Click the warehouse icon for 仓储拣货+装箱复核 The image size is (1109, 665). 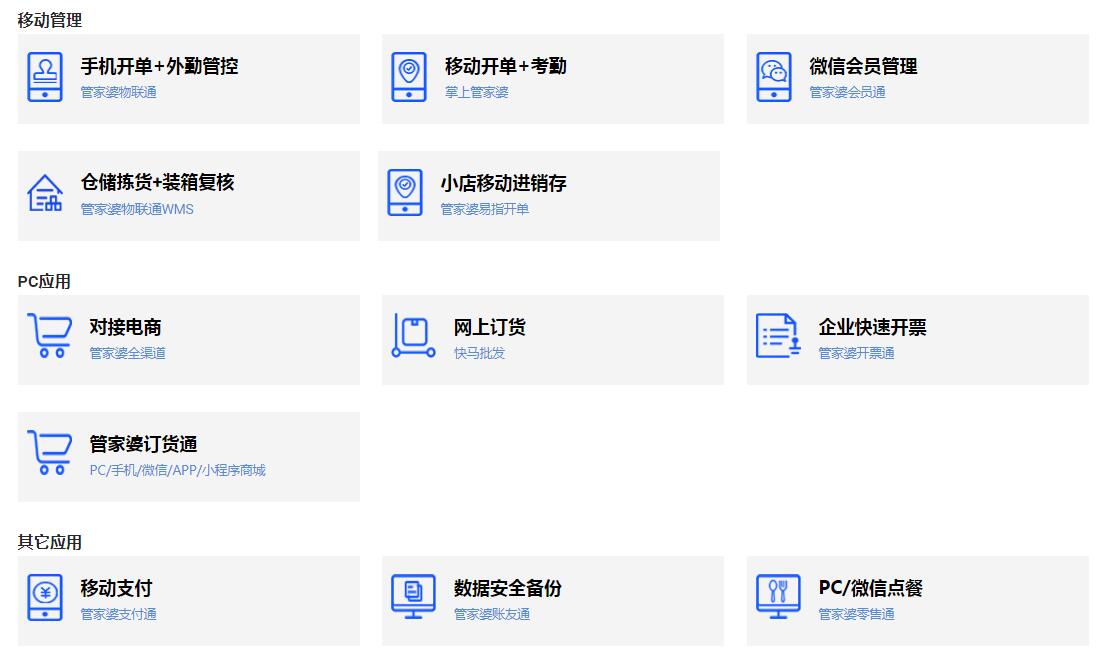tap(45, 193)
